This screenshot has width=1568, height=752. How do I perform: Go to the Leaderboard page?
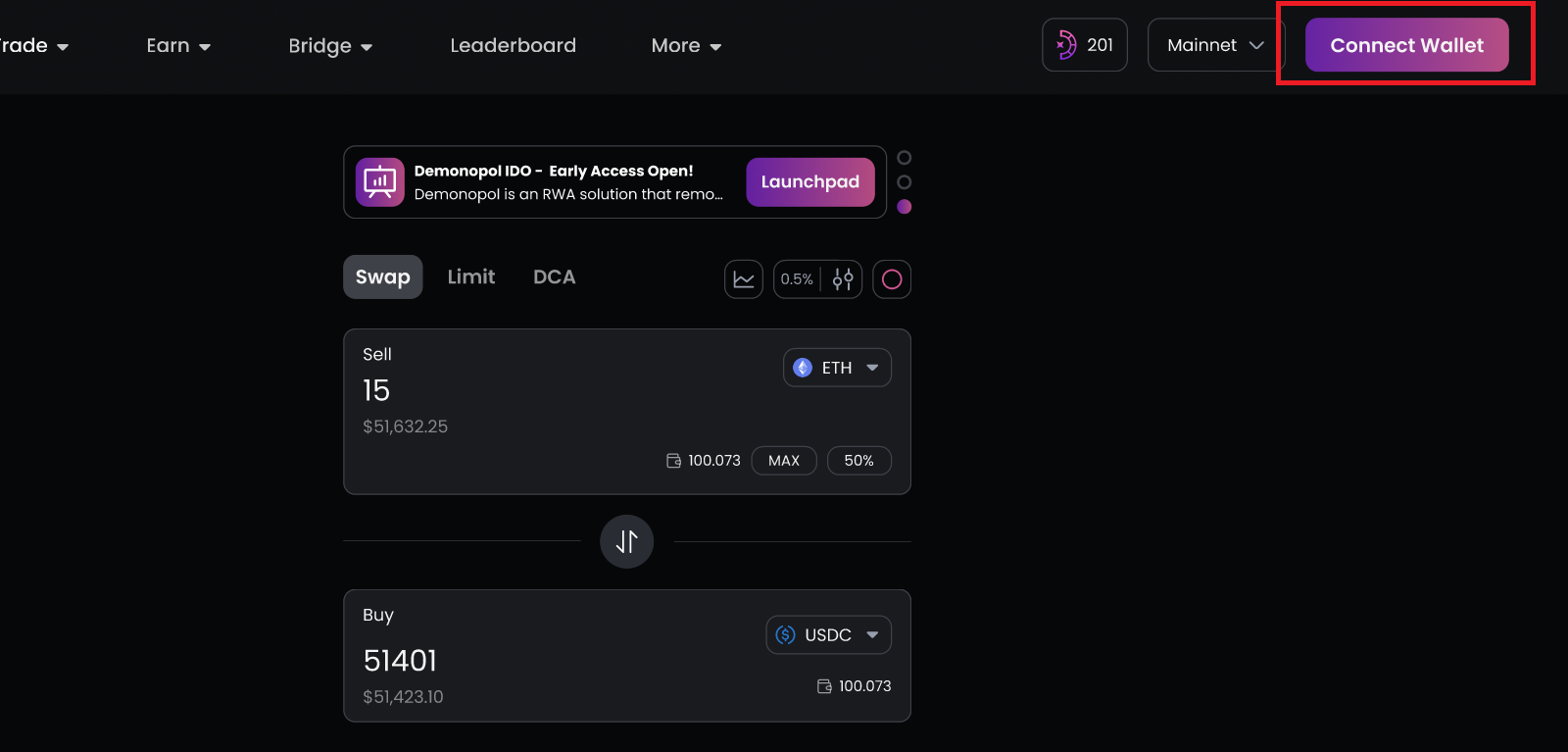click(513, 46)
